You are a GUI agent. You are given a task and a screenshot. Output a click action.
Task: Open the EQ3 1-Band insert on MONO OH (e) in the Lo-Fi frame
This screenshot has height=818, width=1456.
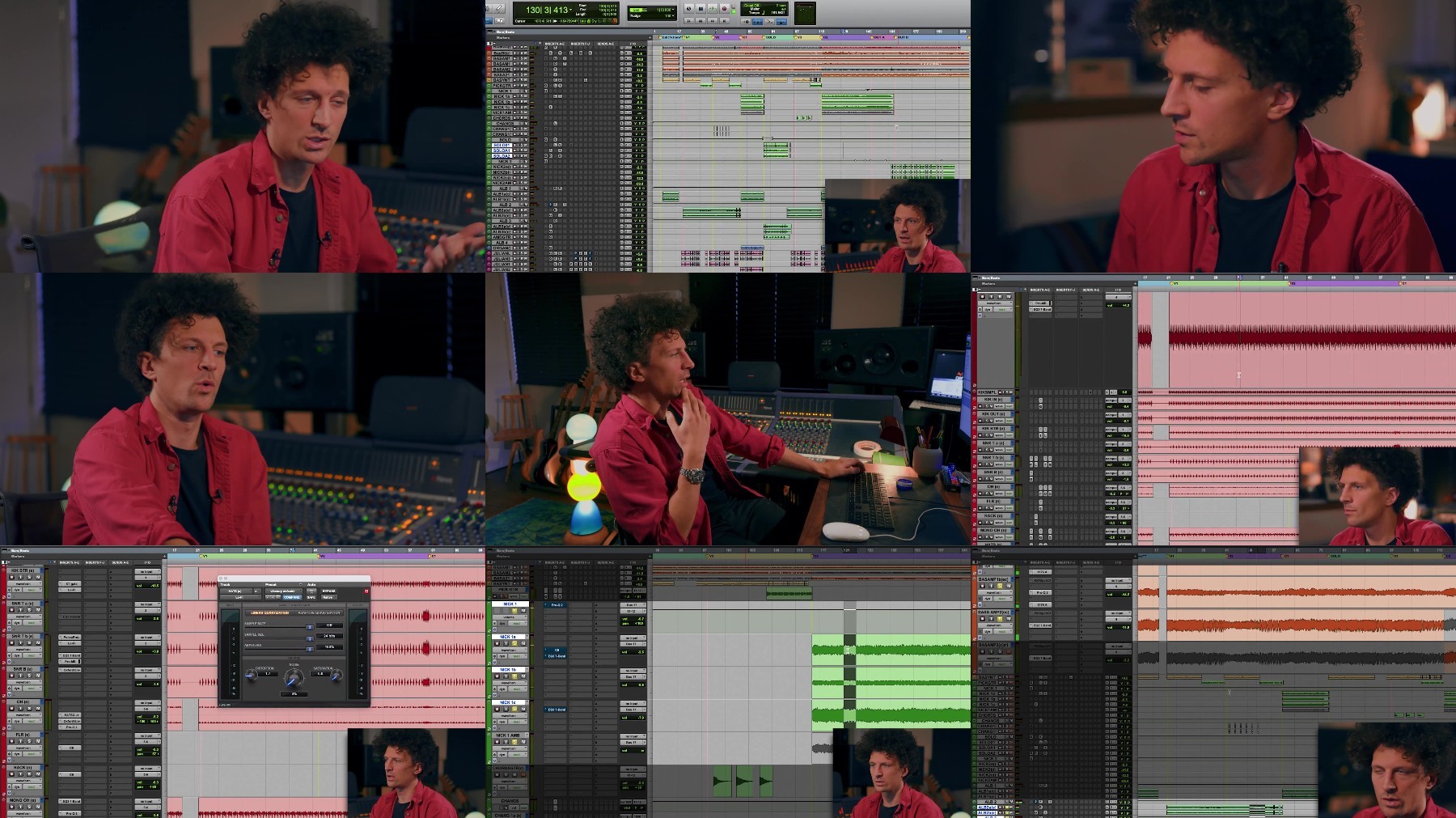[x=70, y=801]
